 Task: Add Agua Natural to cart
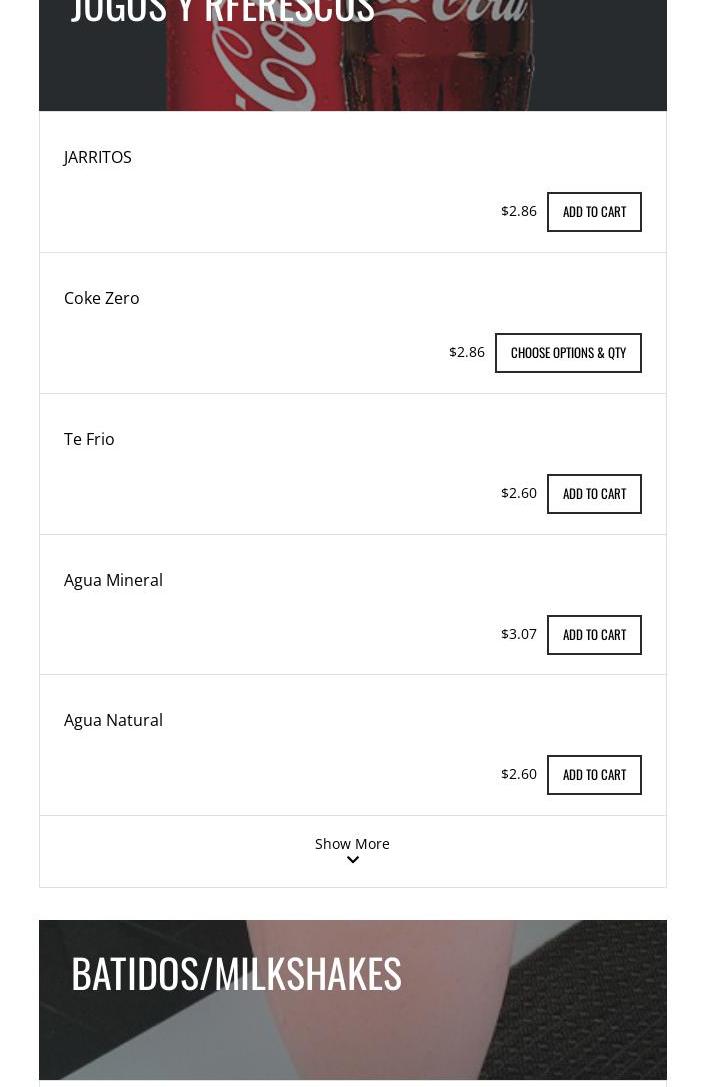[x=594, y=775]
